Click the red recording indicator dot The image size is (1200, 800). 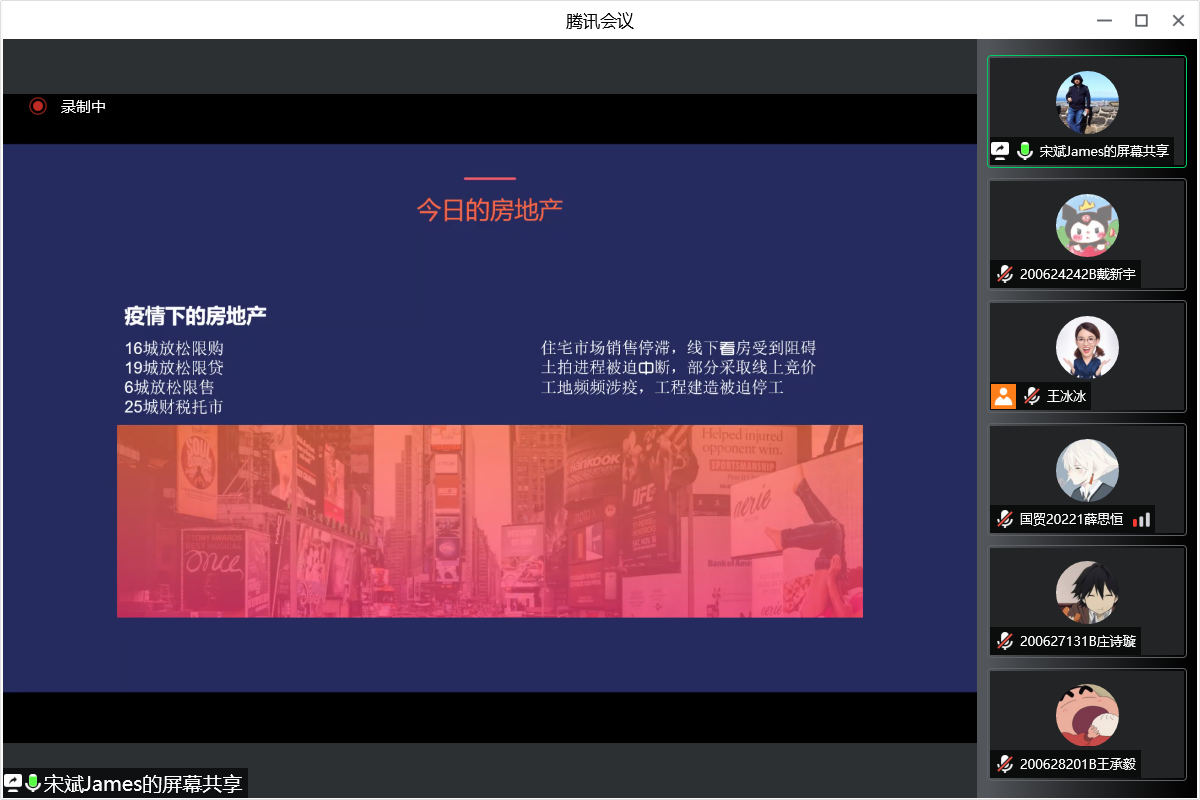point(38,106)
